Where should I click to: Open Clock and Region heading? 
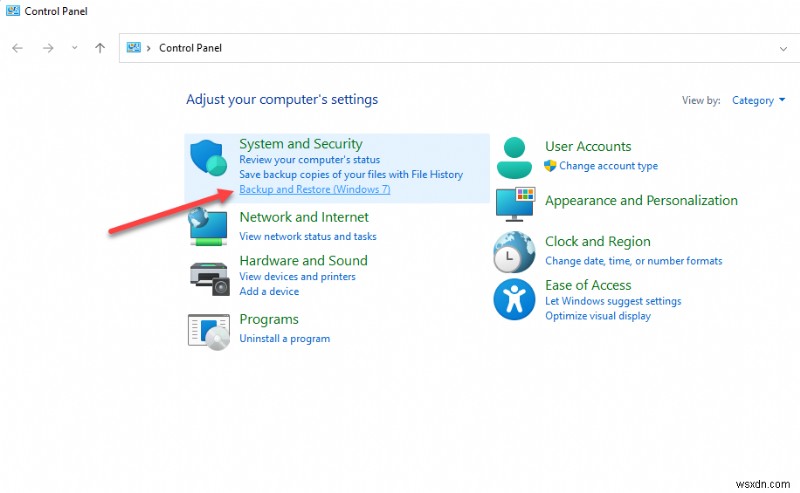tap(598, 241)
